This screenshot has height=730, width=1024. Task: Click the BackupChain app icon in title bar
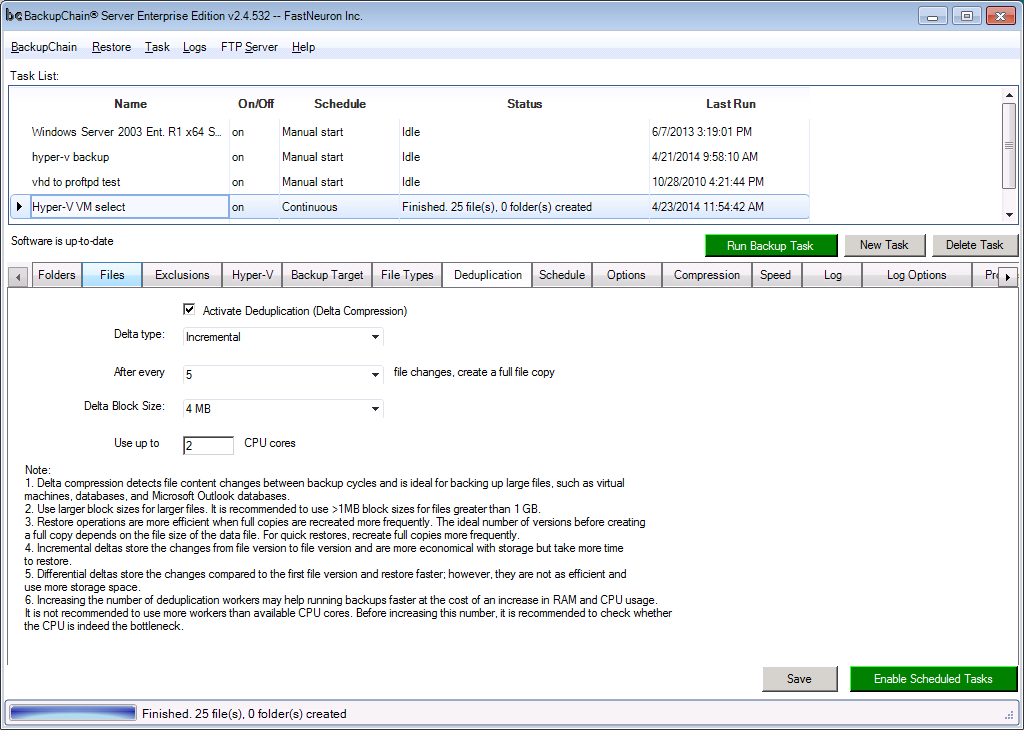(x=14, y=16)
